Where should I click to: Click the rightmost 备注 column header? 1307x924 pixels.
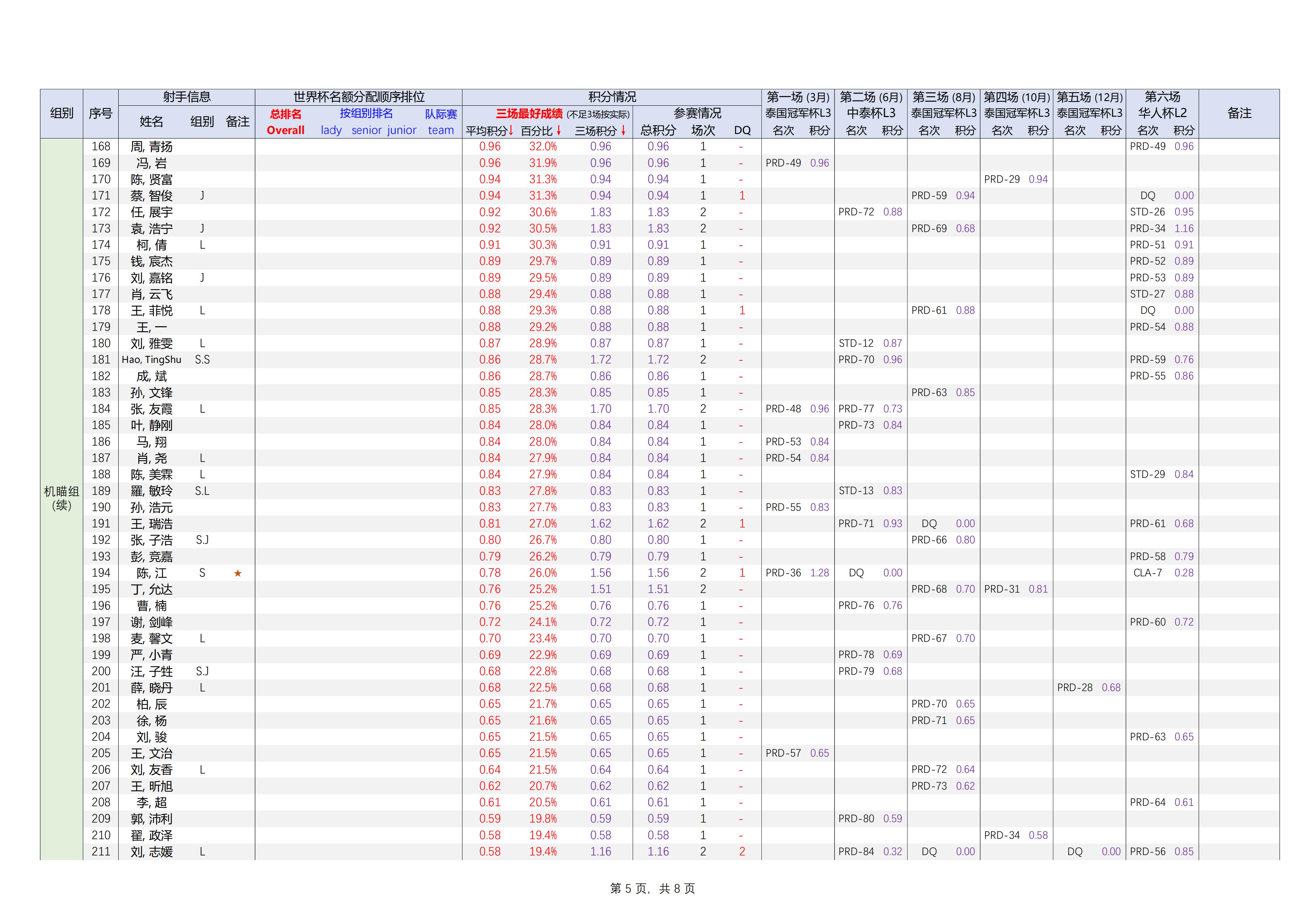(1239, 113)
